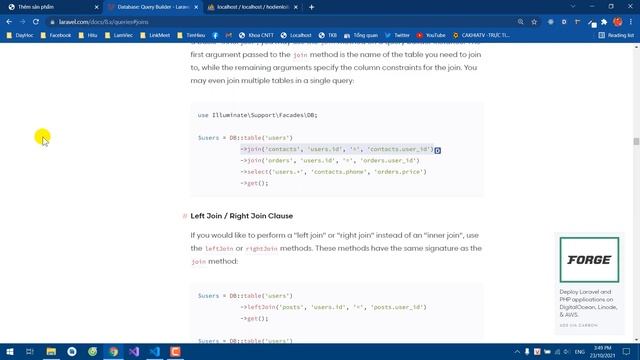This screenshot has width=640, height=360.
Task: Click the Left Join / Right Join Clause heading
Action: (242, 216)
